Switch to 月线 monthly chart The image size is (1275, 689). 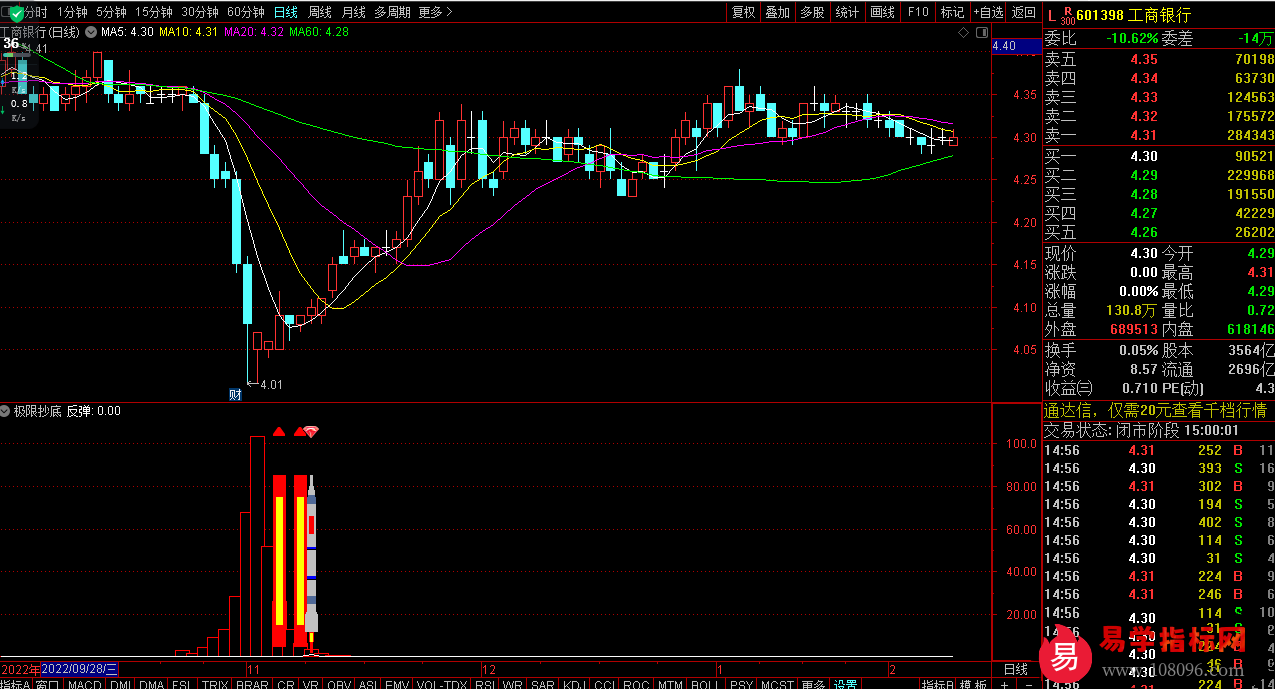(353, 12)
